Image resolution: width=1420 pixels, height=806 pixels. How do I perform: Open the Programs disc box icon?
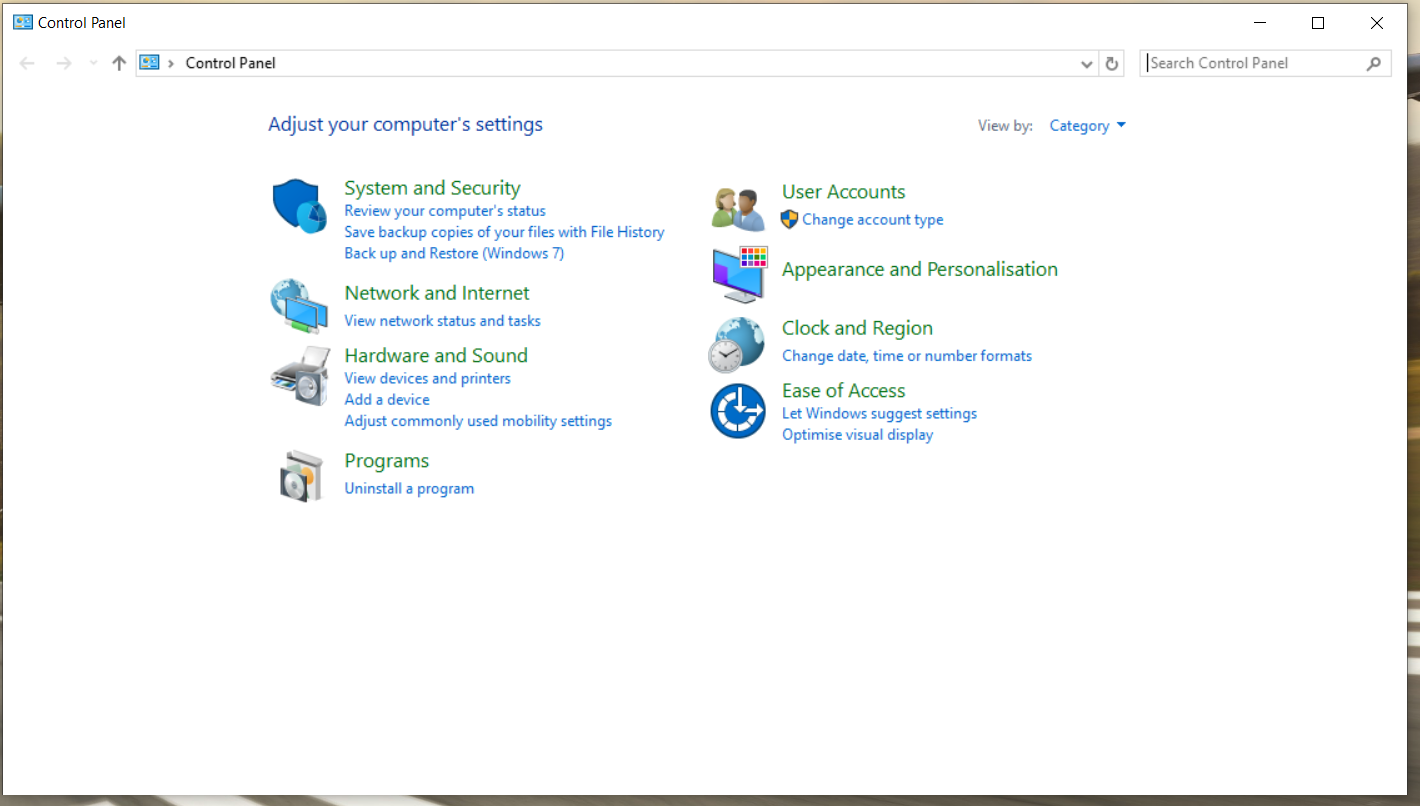pos(301,476)
